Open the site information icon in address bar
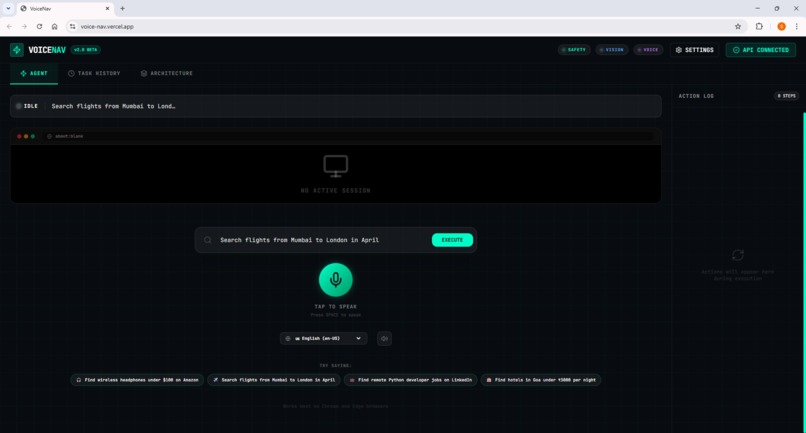806x433 pixels. click(x=72, y=26)
